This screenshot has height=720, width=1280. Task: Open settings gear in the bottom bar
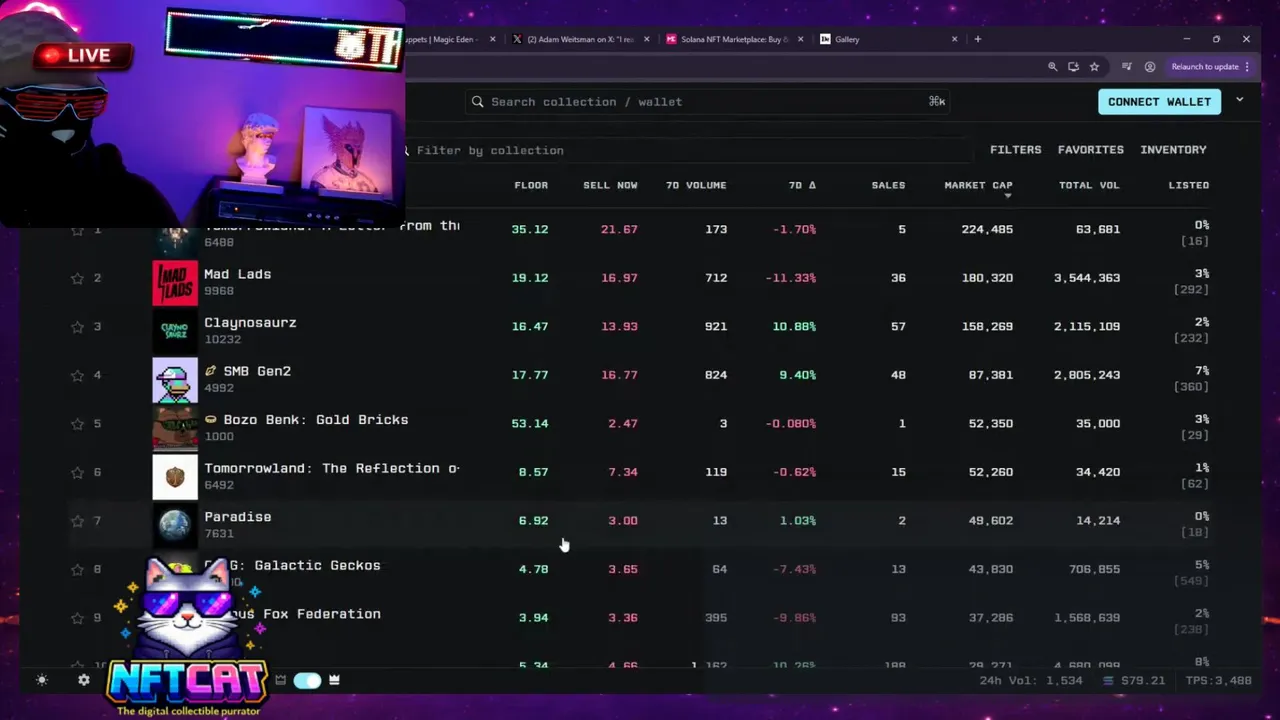[x=84, y=680]
